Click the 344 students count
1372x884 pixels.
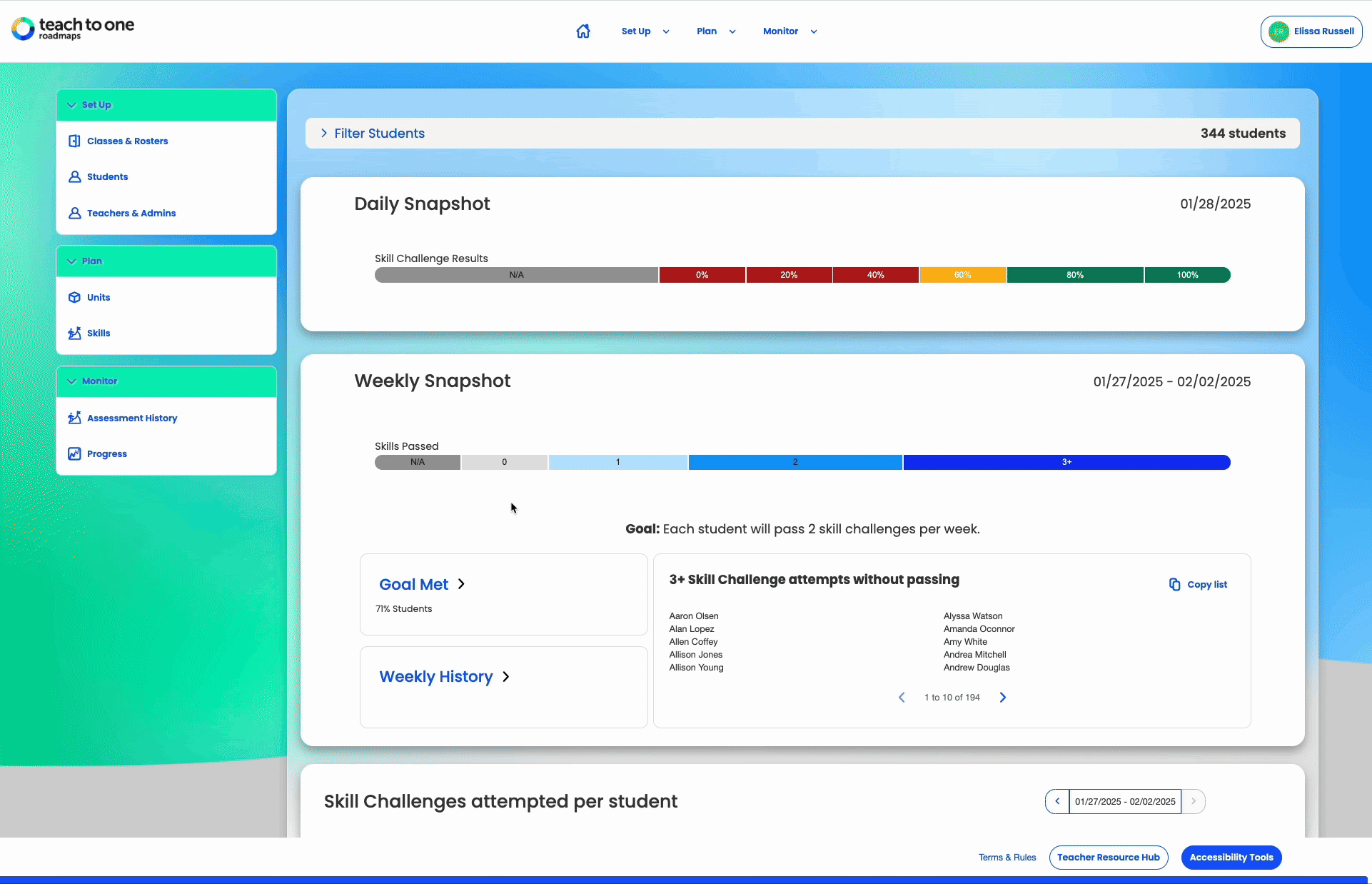pos(1243,134)
